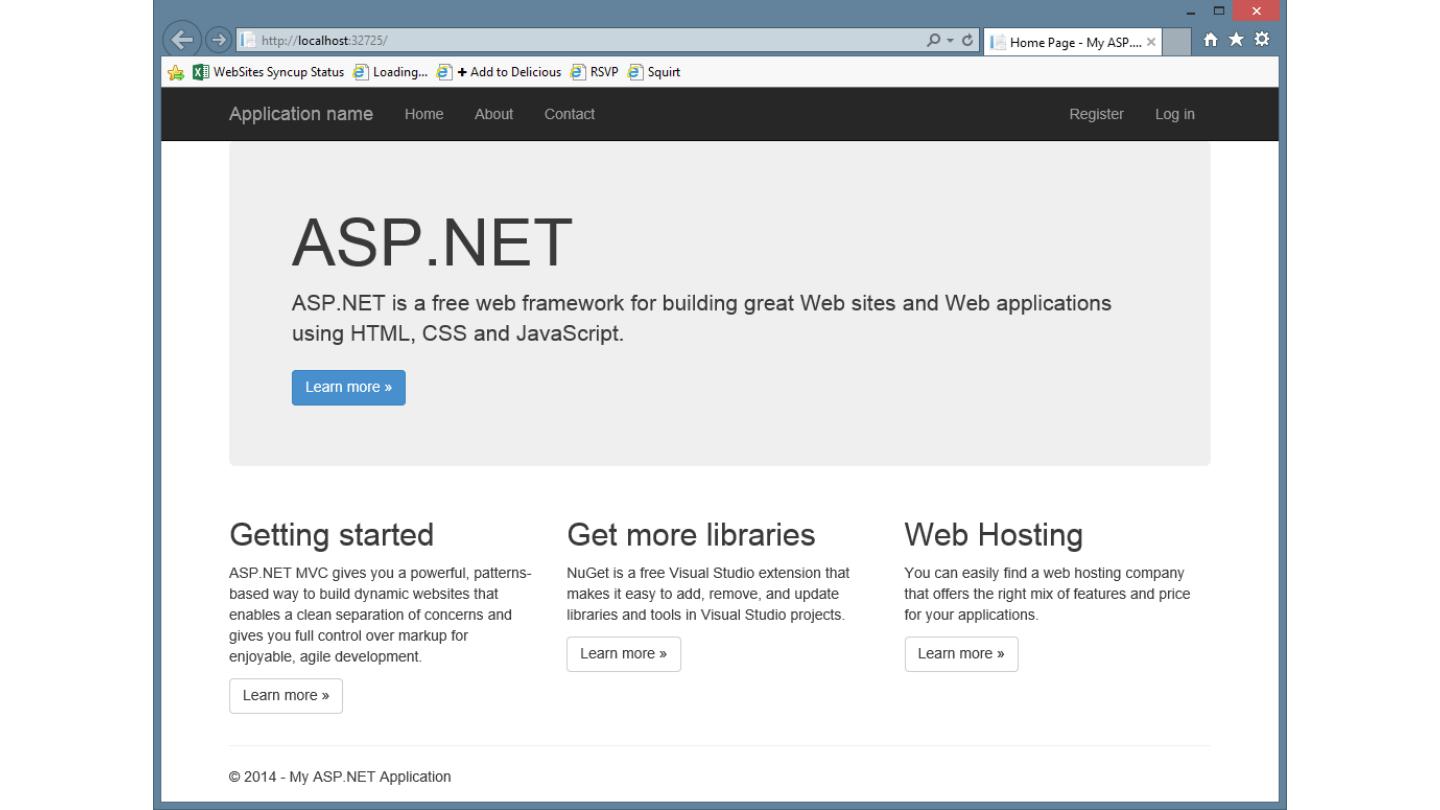1440x810 pixels.
Task: Expand the address bar search dropdown arrow
Action: [x=950, y=41]
